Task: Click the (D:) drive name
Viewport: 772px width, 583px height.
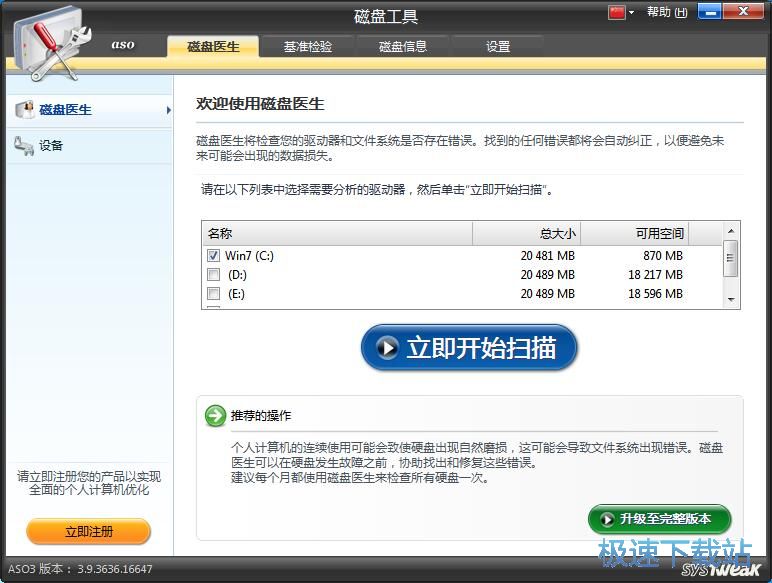Action: point(237,275)
